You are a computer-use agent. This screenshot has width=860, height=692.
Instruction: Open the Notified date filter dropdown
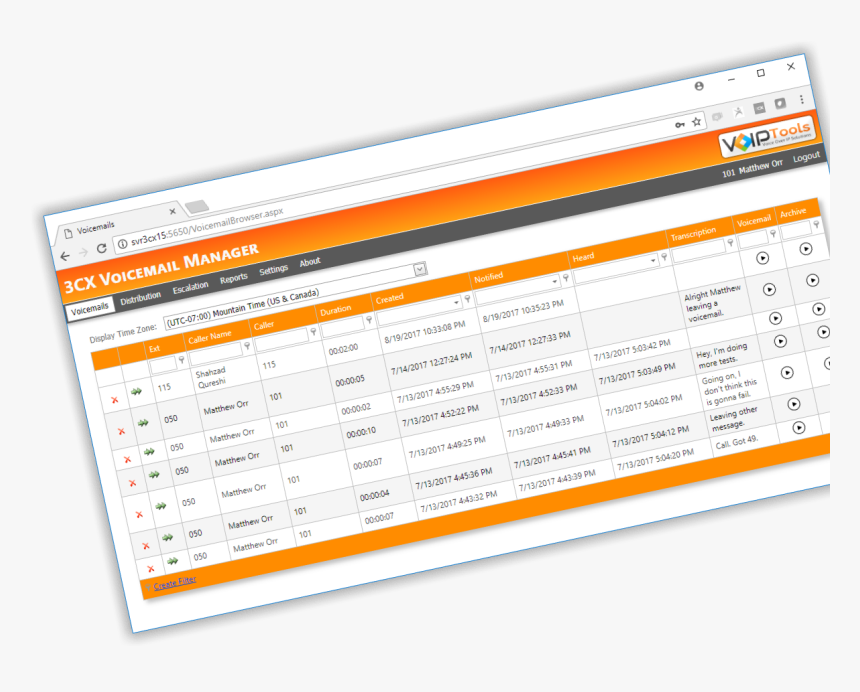555,281
